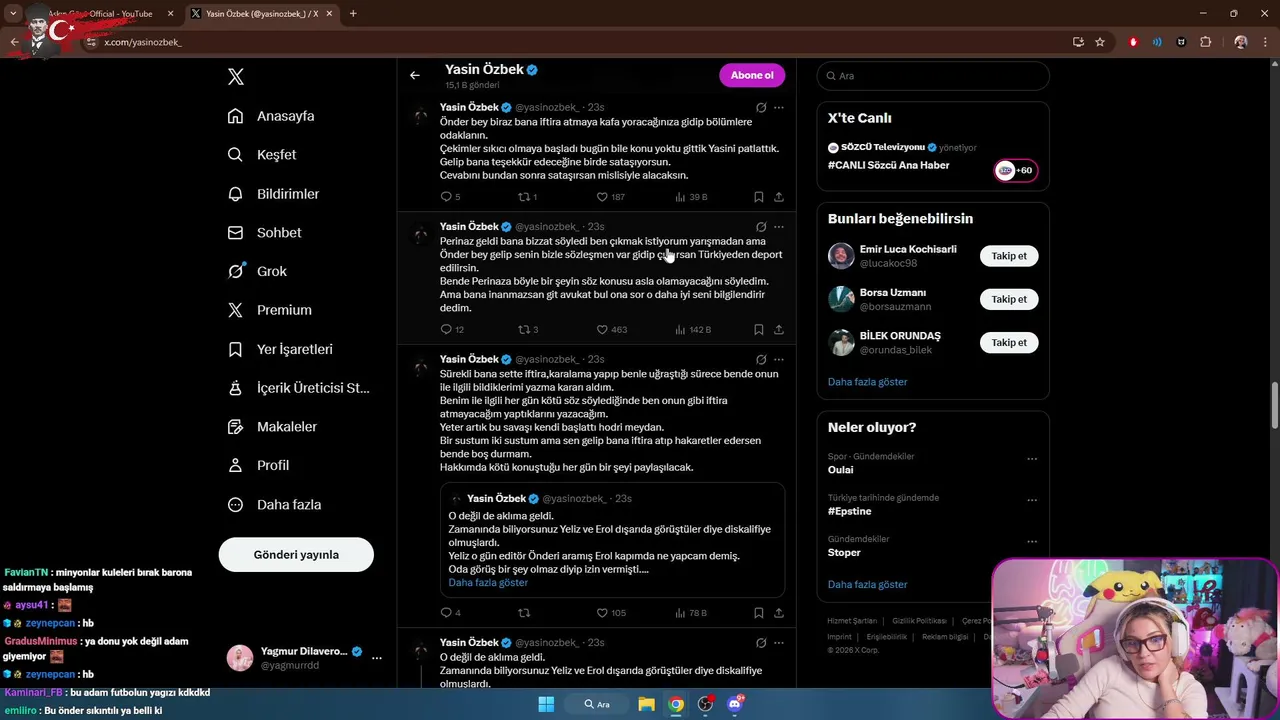Follow Emir Luca Kochisarli
This screenshot has width=1280, height=720.
[x=1009, y=256]
